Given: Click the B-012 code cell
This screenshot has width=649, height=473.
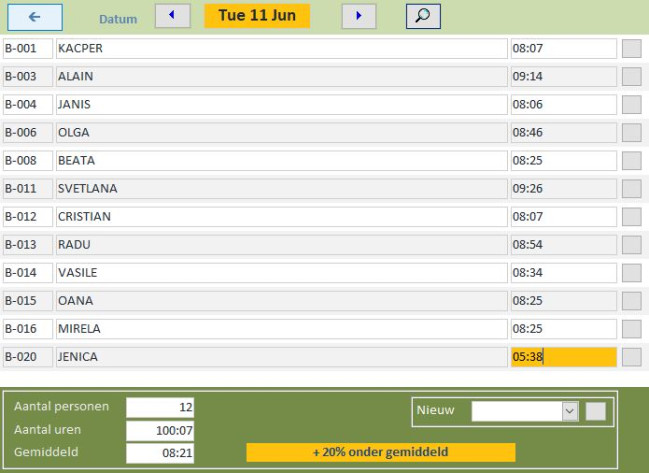Looking at the screenshot, I should (28, 217).
